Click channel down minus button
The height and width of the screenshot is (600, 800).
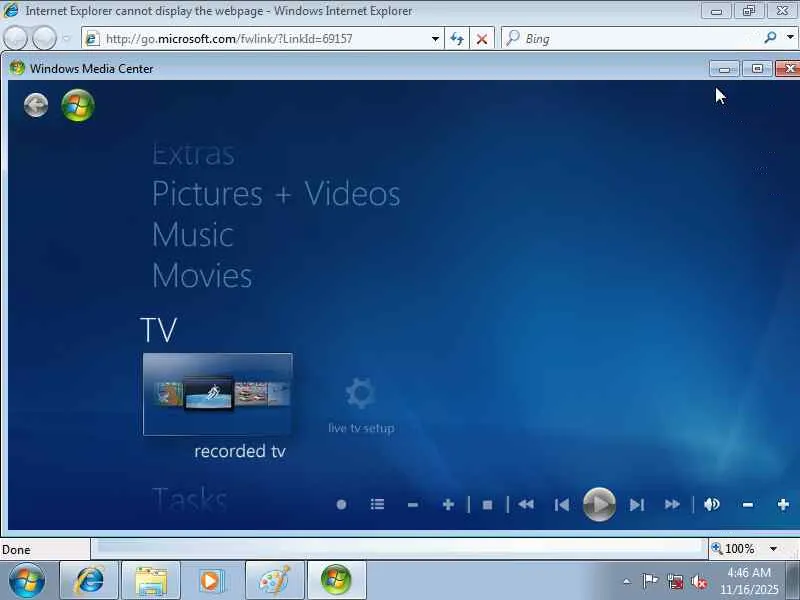pyautogui.click(x=413, y=505)
